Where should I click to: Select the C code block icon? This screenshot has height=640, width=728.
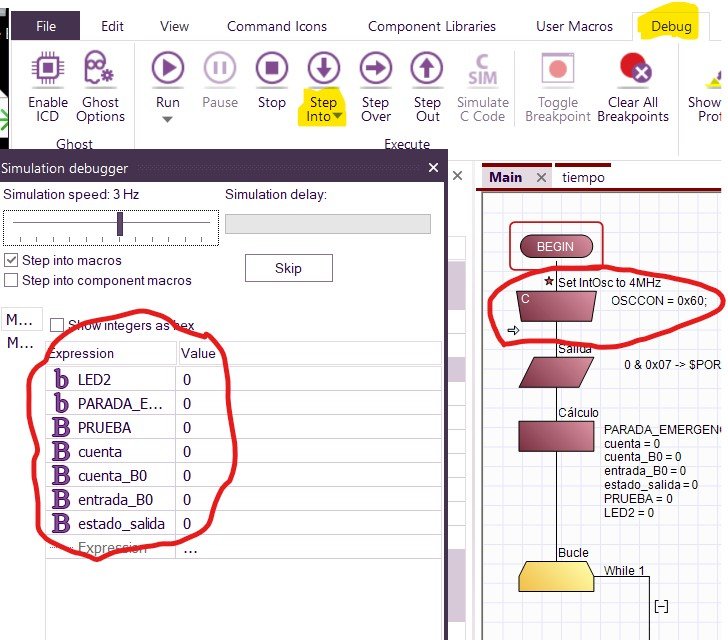pyautogui.click(x=556, y=306)
